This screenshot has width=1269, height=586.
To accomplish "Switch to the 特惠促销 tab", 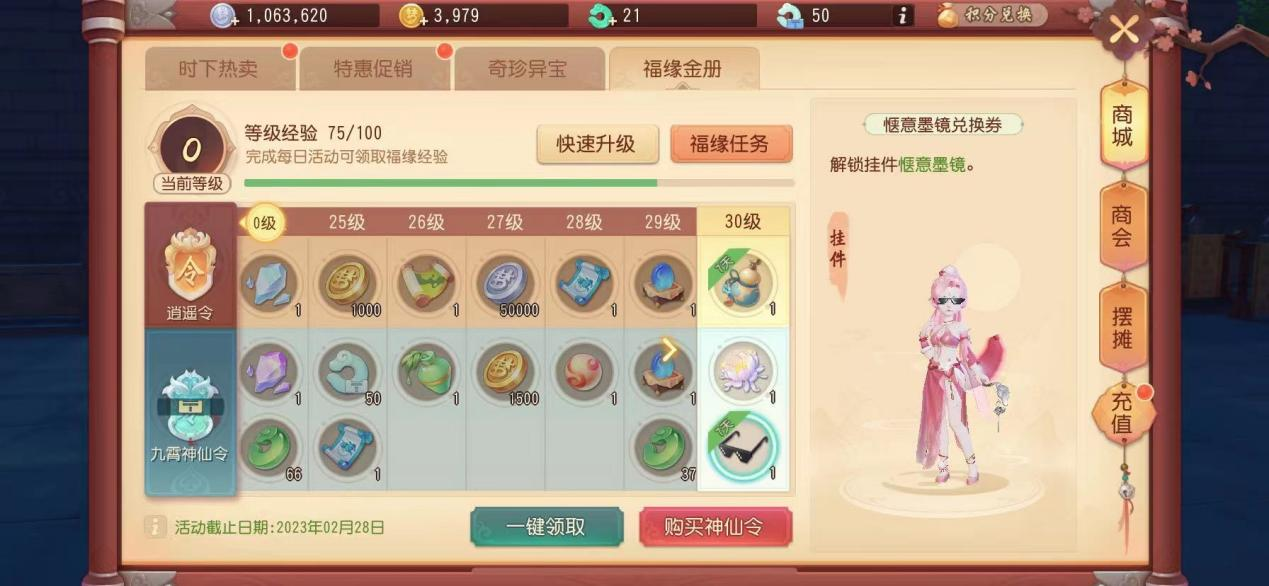I will 373,69.
